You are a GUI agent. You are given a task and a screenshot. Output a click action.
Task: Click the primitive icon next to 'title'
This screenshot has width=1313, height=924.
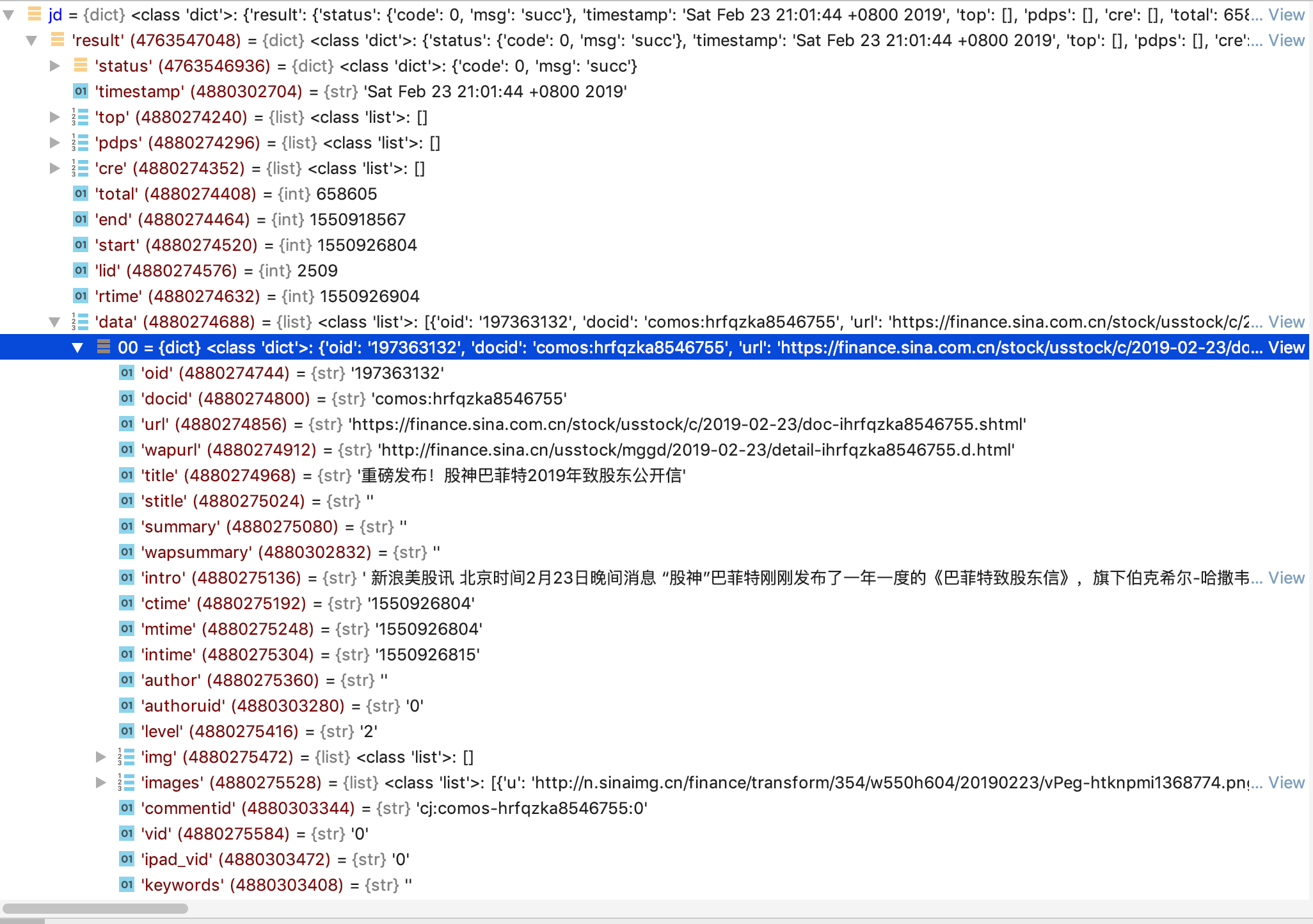(127, 475)
